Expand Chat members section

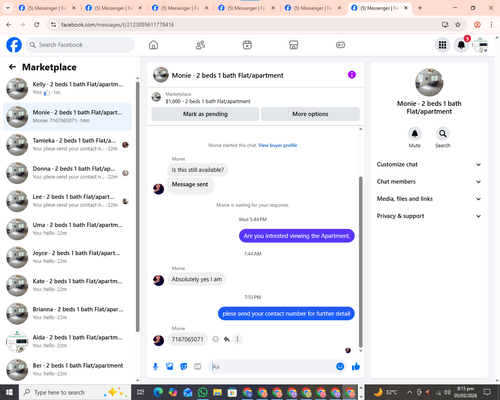pos(429,182)
